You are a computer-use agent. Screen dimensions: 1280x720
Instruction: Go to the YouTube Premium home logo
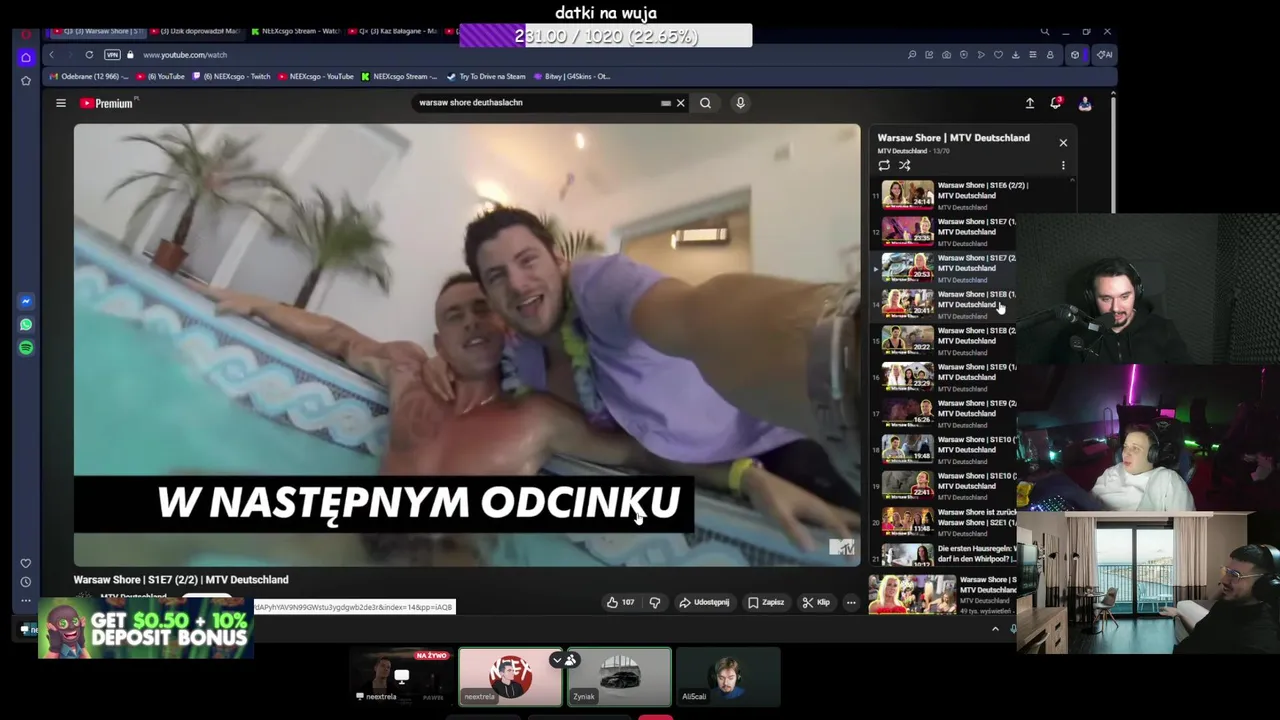(107, 103)
